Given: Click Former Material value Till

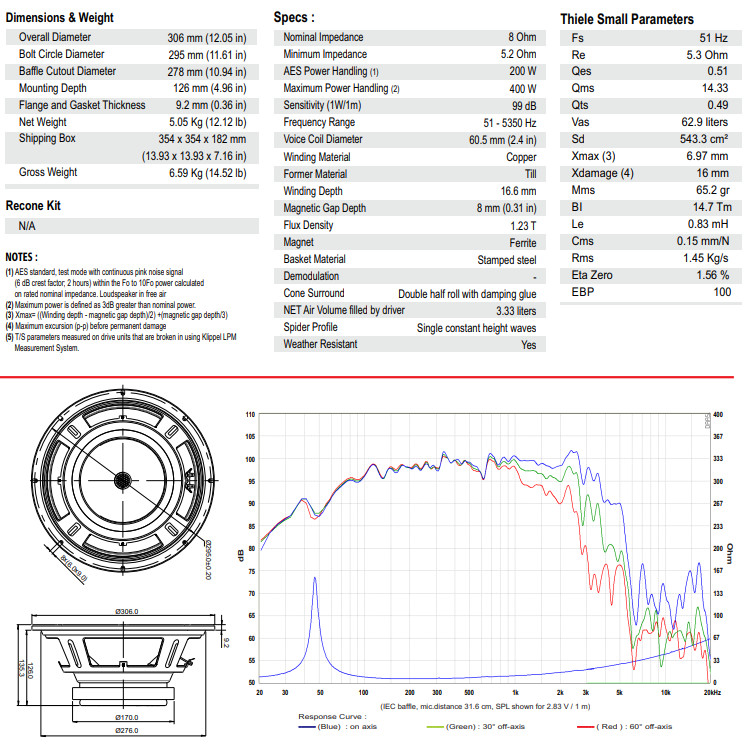Looking at the screenshot, I should coord(531,174).
